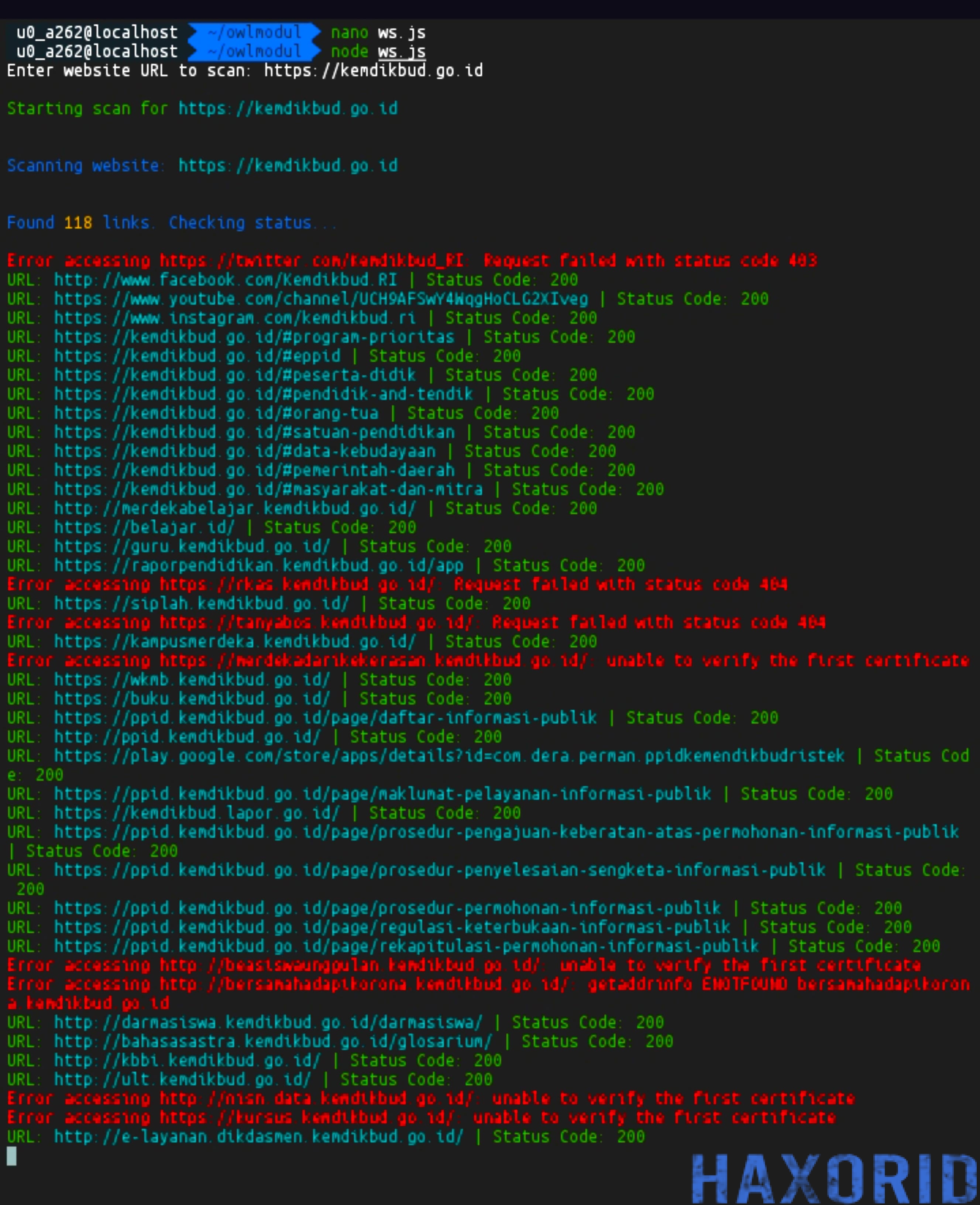Click the #pendidik-and-tendik URL
Viewport: 980px width, 1205px height.
coord(264,395)
